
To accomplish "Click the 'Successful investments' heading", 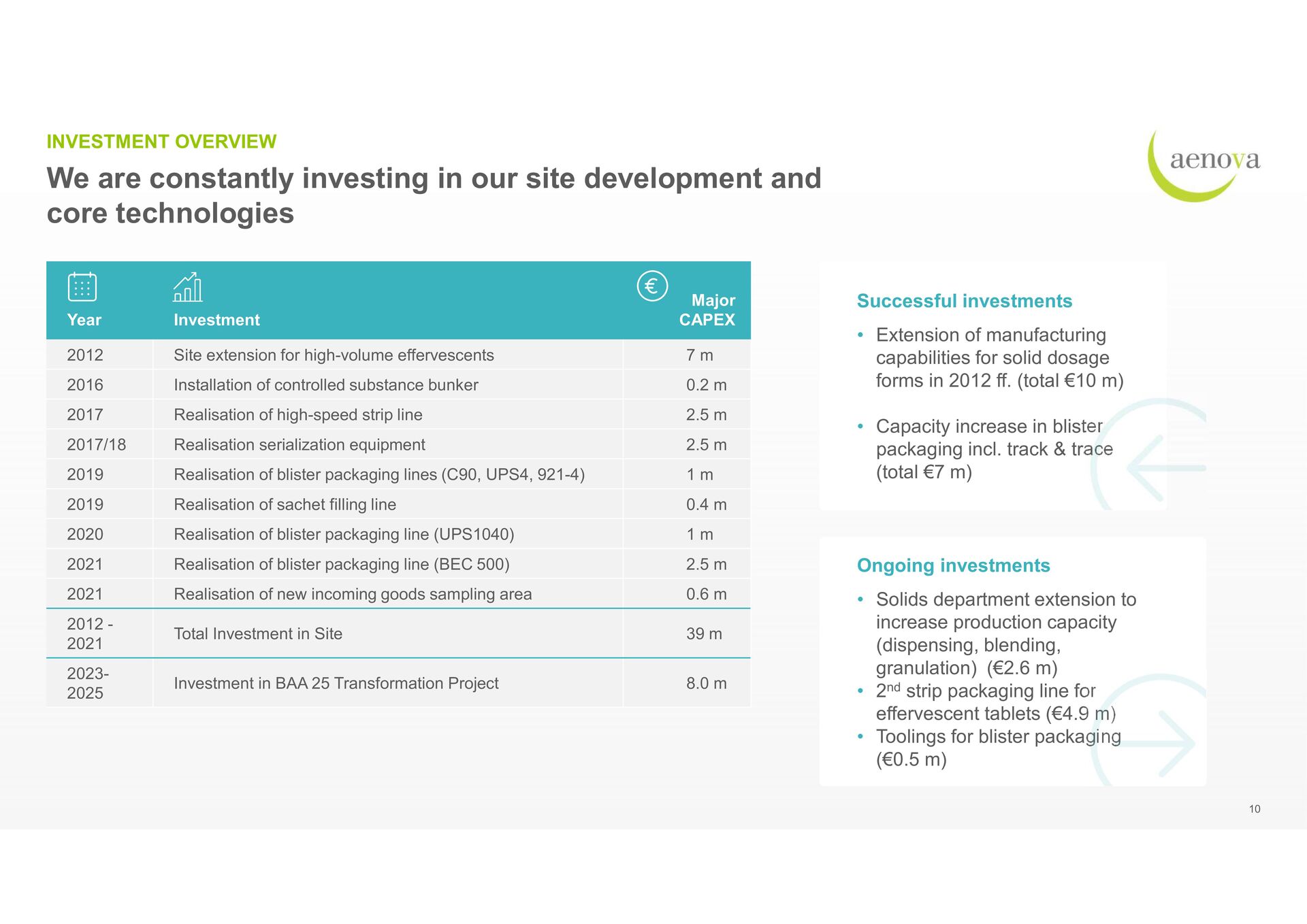I will [x=964, y=301].
